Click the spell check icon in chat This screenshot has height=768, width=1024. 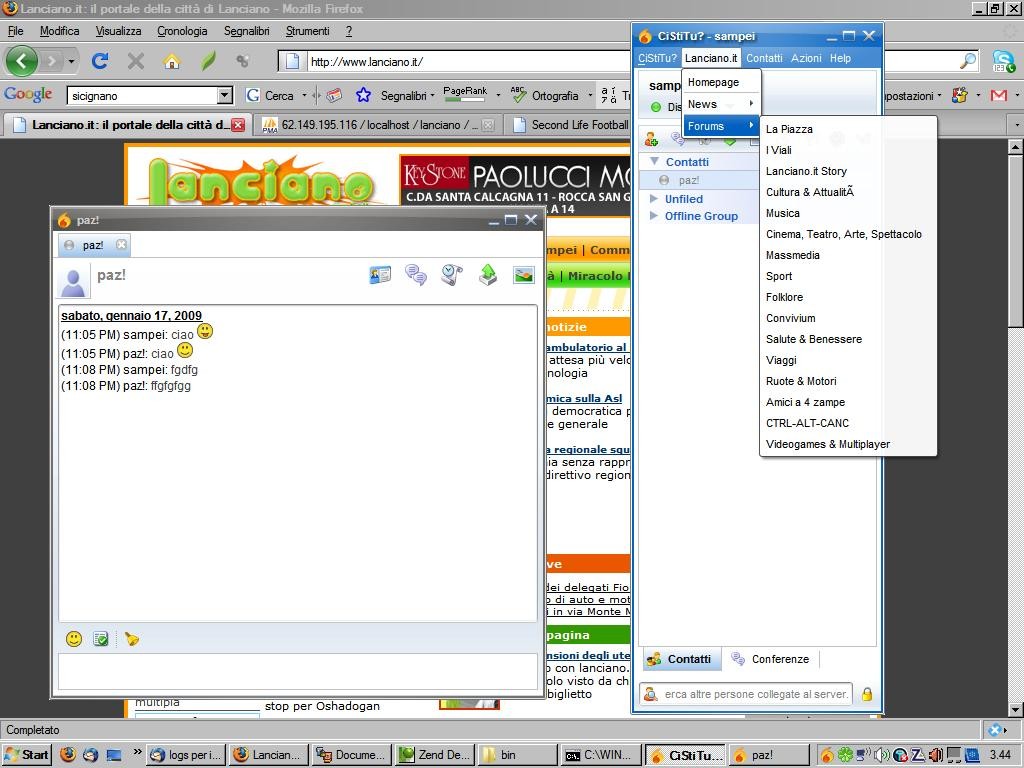[101, 639]
